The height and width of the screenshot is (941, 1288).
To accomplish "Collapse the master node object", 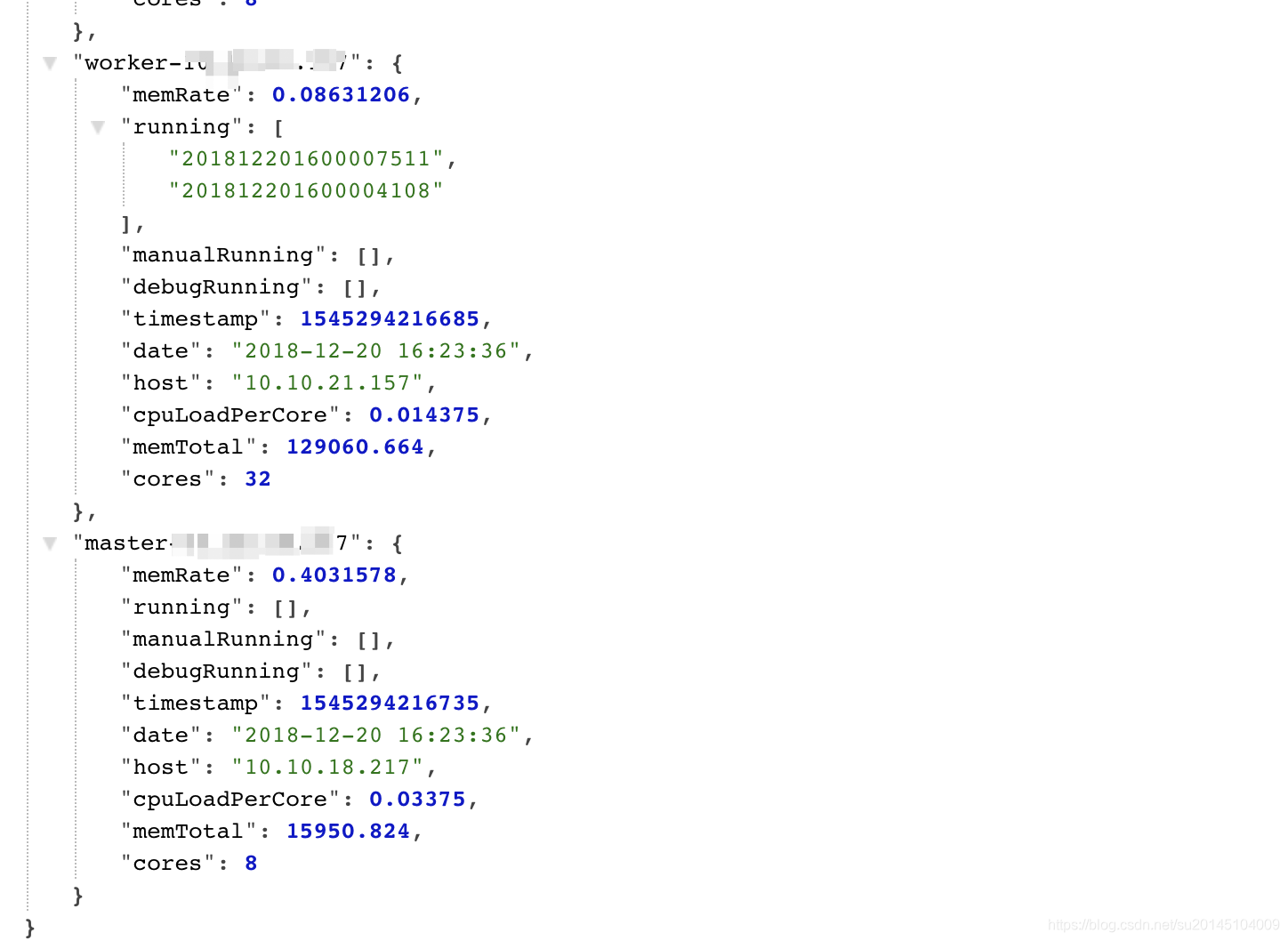I will tap(50, 543).
